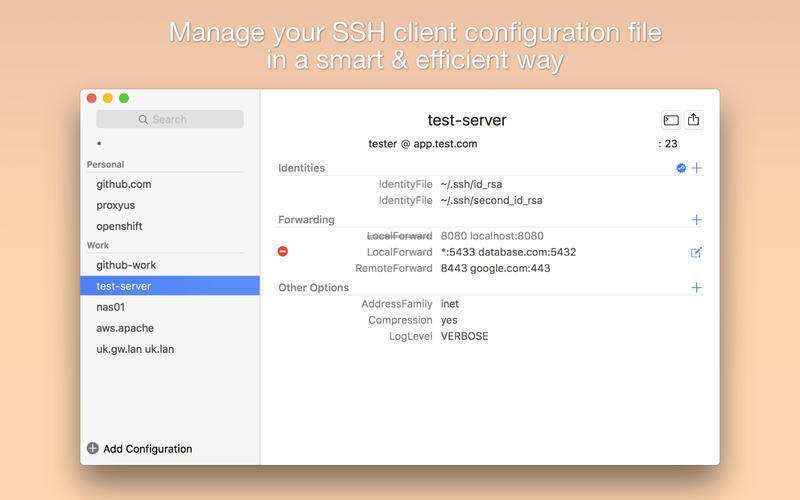Focus the Search field in sidebar
The width and height of the screenshot is (800, 500).
170,119
